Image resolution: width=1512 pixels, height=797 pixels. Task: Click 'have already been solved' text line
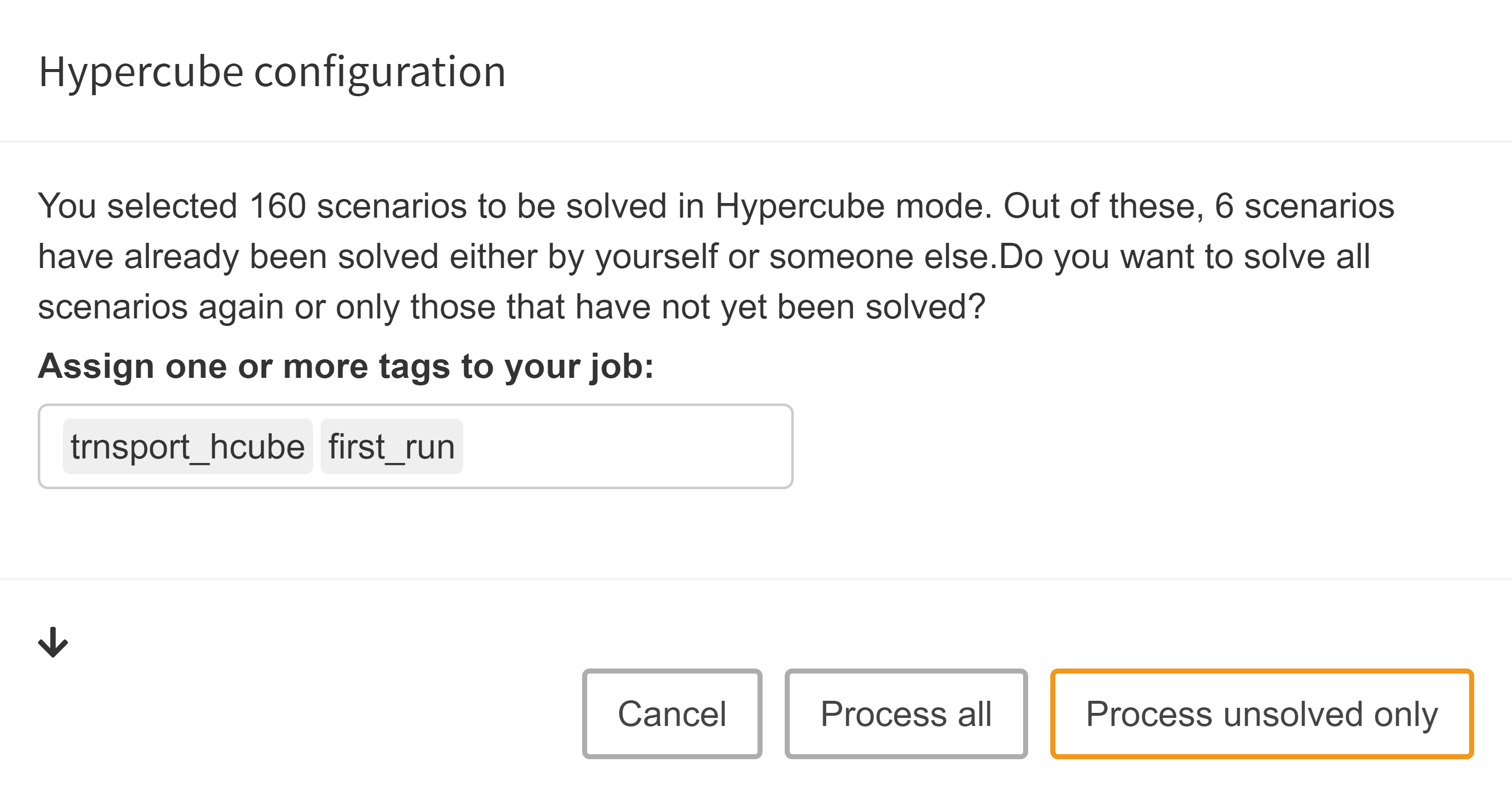[238, 256]
